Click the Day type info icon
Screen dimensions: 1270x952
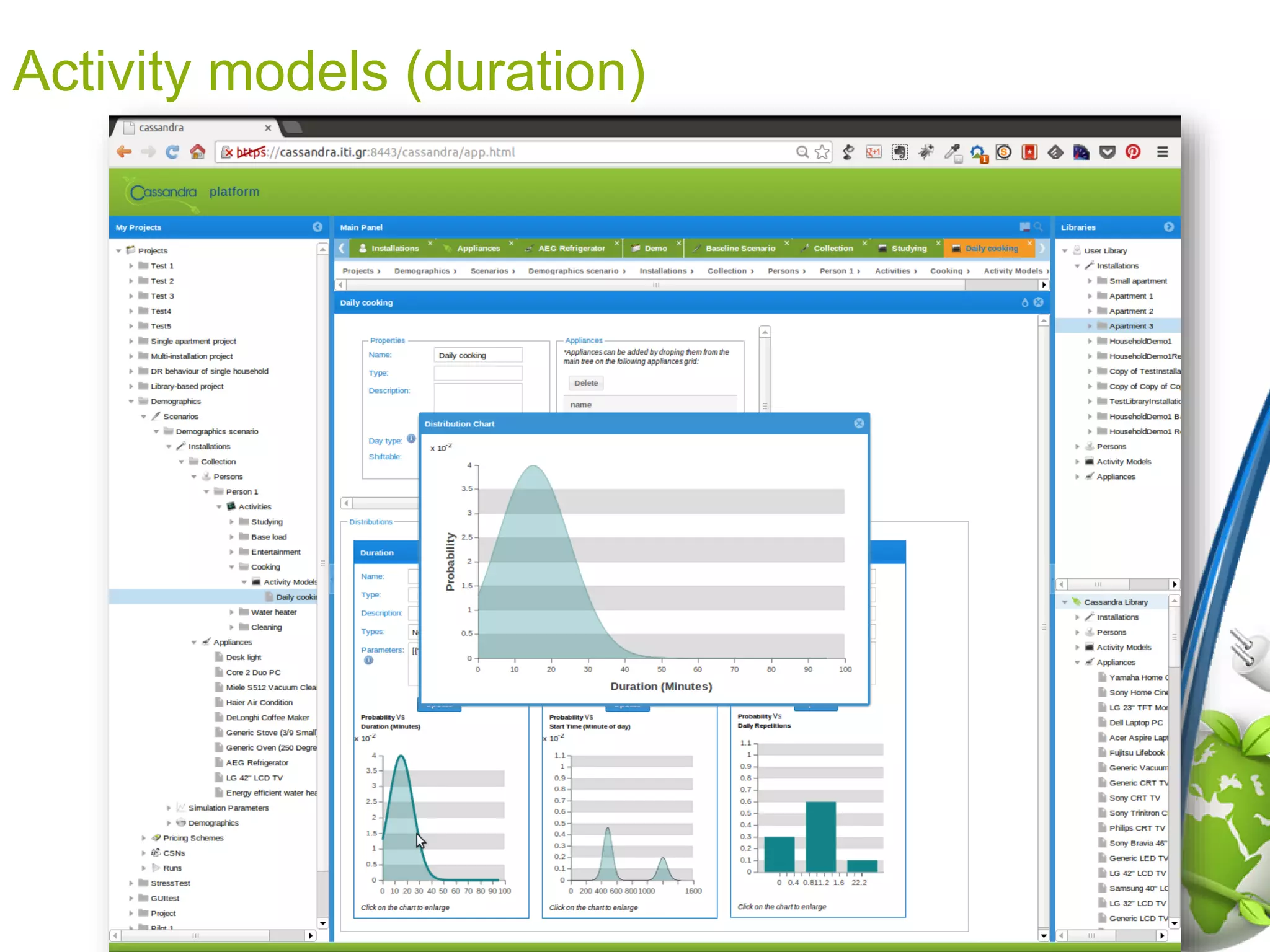(x=411, y=439)
